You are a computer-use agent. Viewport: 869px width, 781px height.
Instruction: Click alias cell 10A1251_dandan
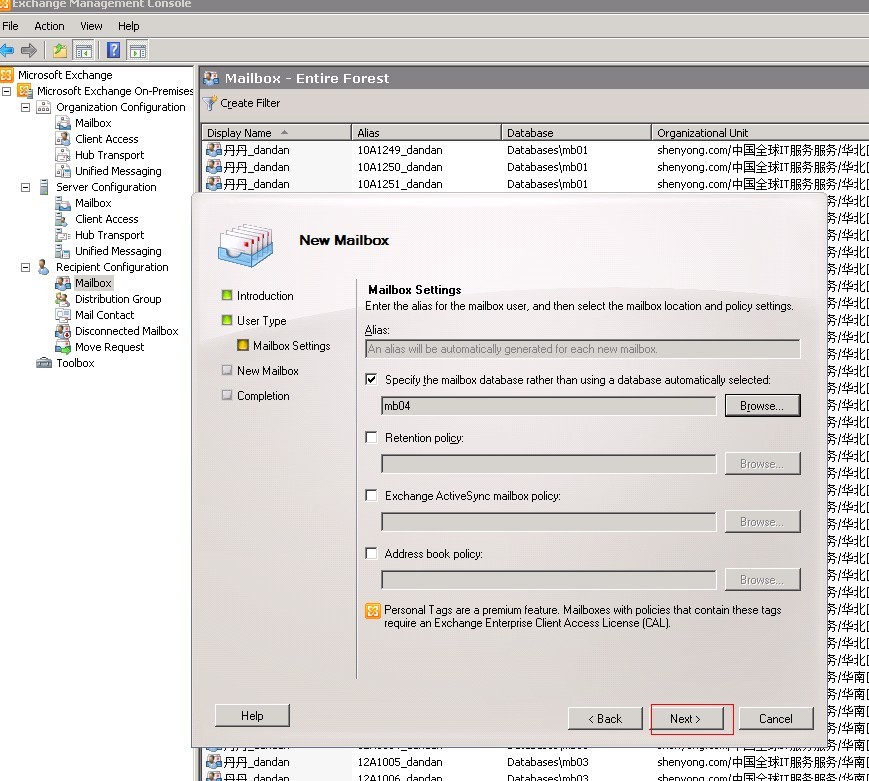click(400, 184)
